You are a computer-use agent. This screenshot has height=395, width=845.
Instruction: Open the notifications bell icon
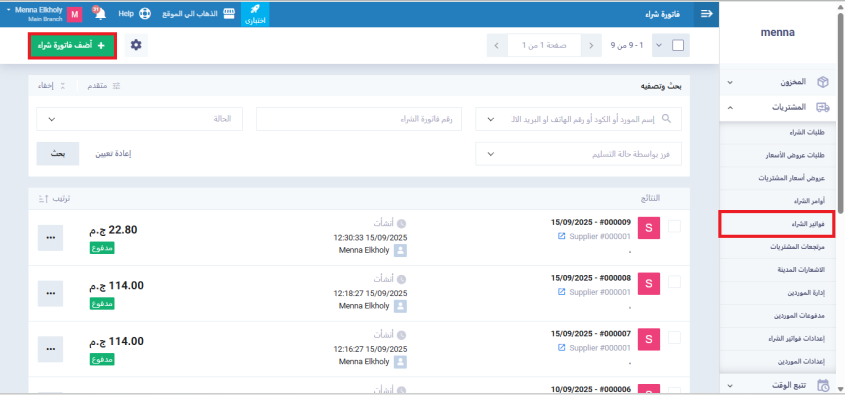99,14
